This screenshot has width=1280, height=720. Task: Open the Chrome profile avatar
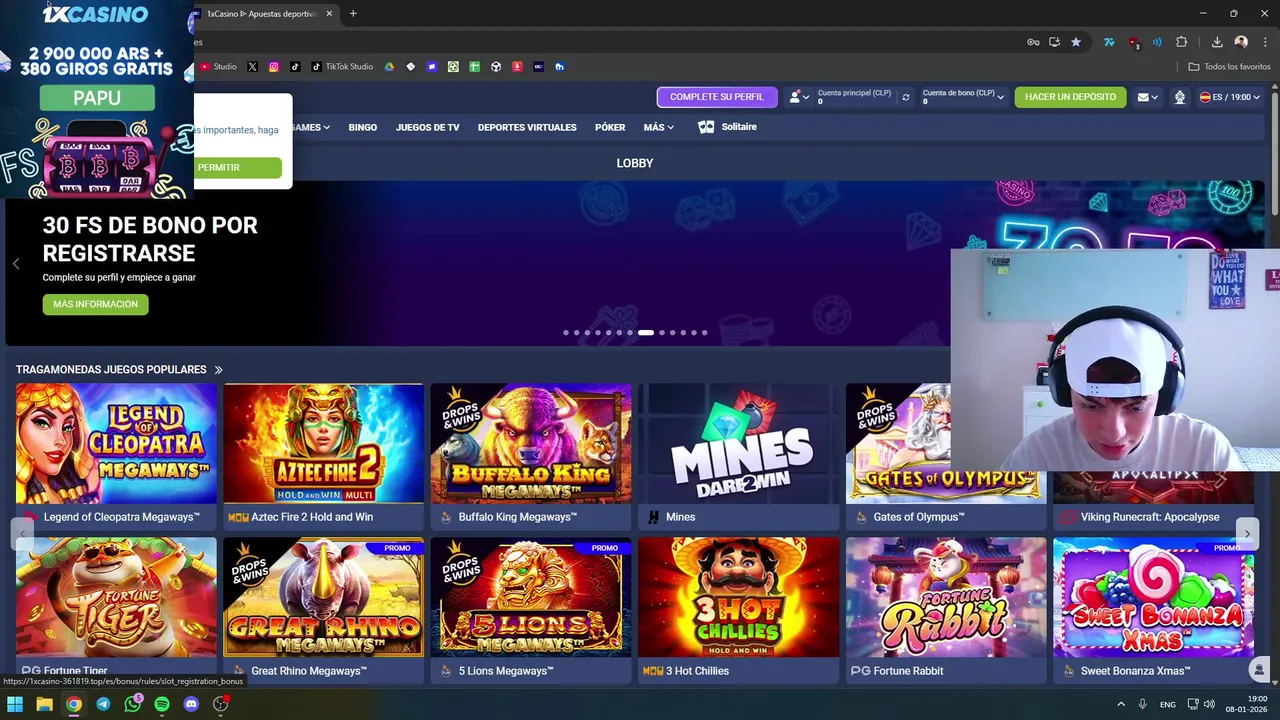pos(1241,42)
